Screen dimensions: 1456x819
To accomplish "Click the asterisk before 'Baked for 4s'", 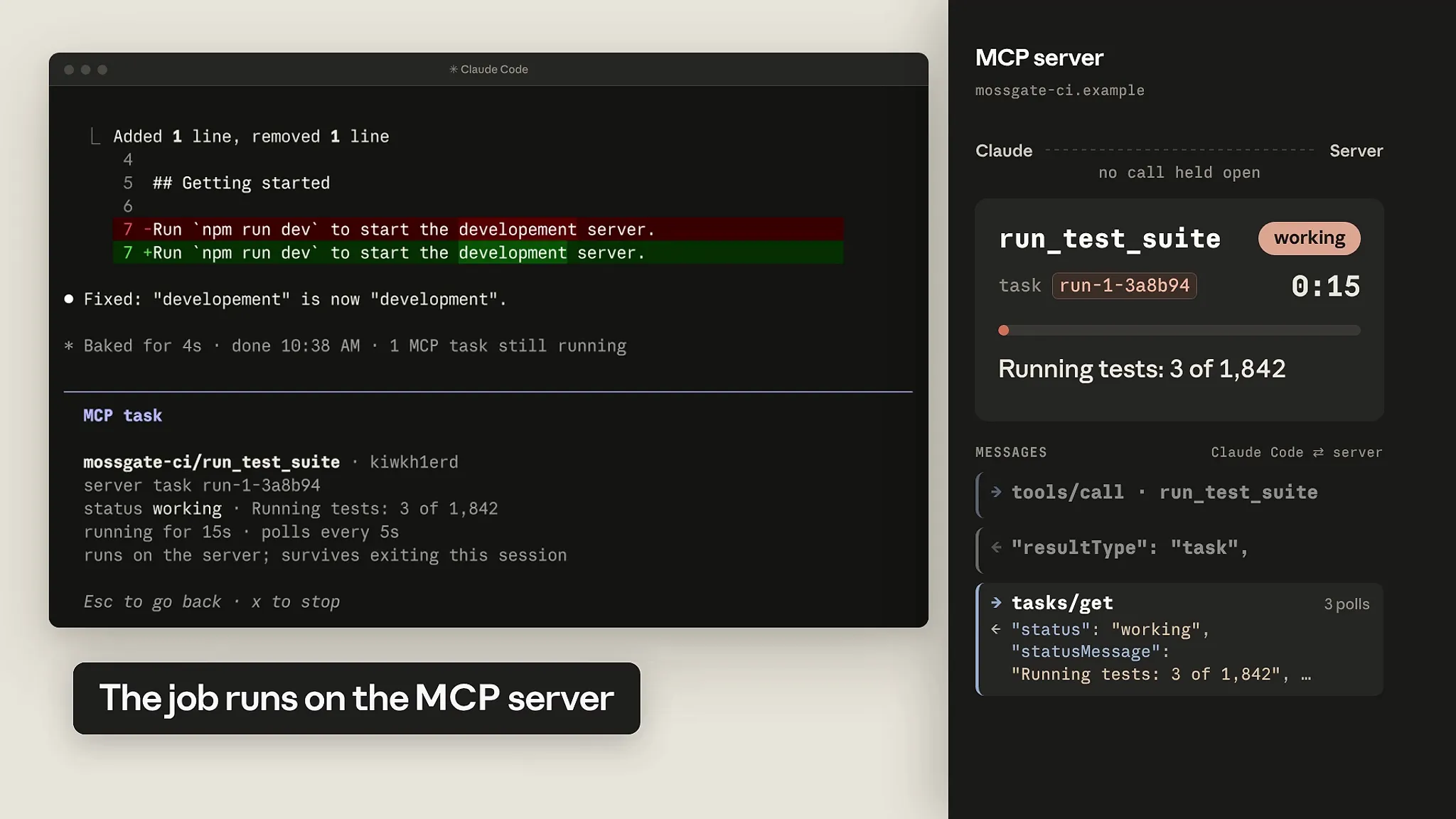I will click(x=69, y=346).
